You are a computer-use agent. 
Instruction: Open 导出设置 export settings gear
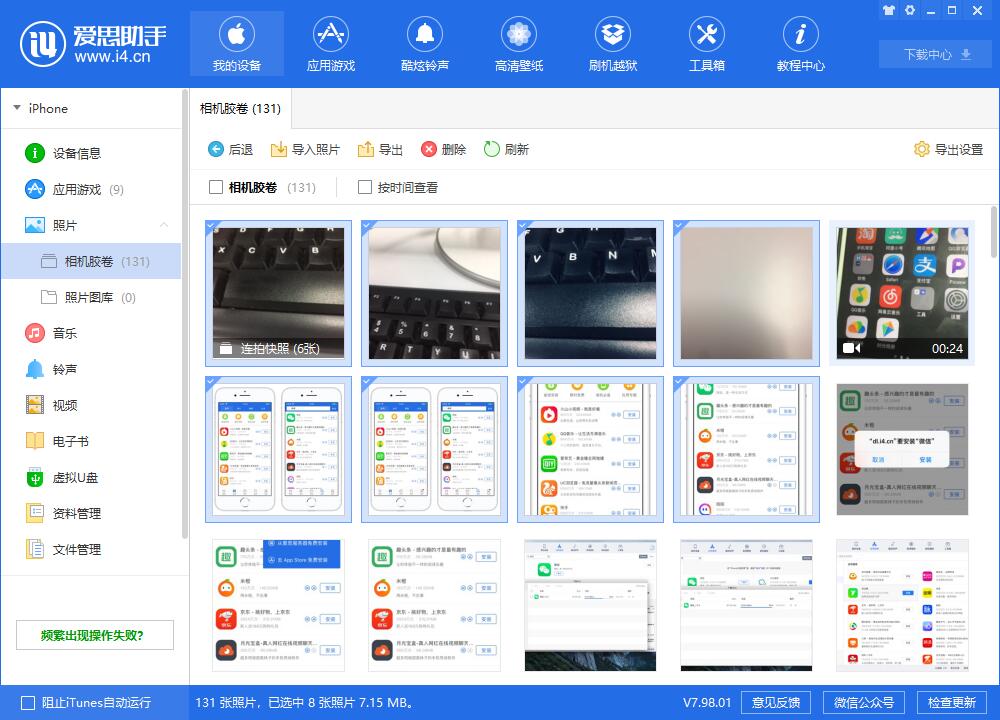tap(944, 148)
